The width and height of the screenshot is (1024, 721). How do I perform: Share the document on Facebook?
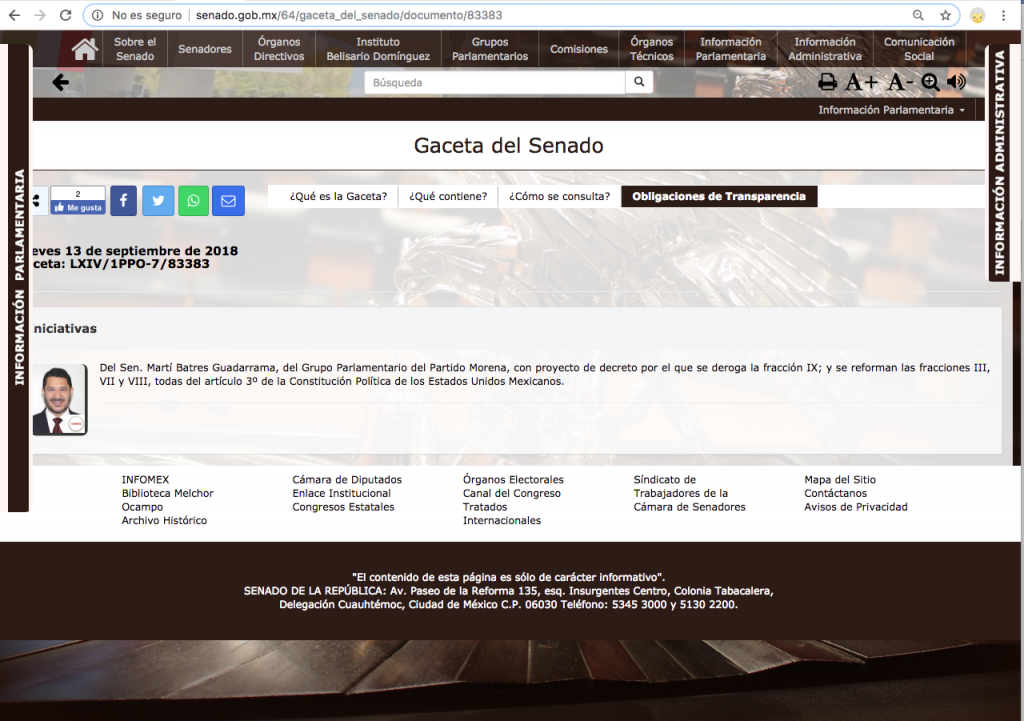[x=123, y=201]
